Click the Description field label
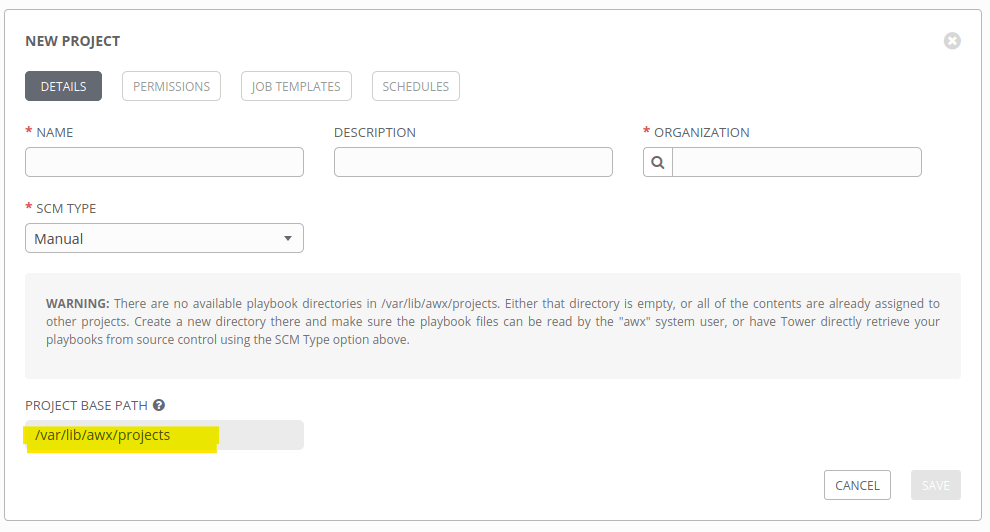The image size is (990, 532). click(375, 132)
